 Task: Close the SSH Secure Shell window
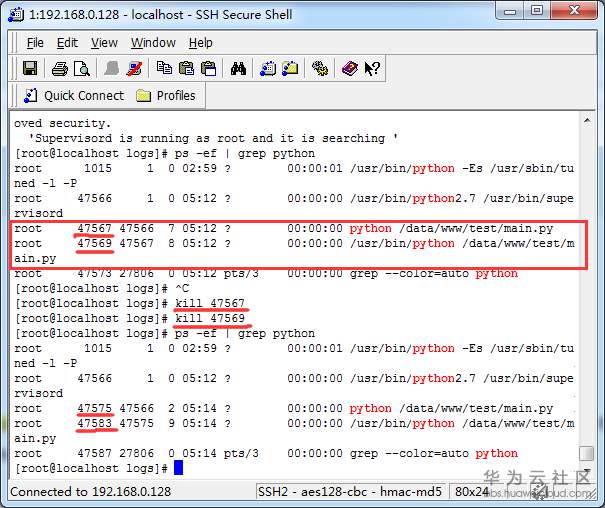574,11
